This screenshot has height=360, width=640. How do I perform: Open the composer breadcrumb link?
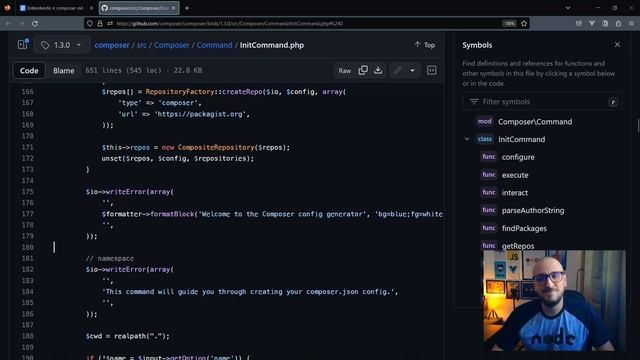tap(112, 45)
